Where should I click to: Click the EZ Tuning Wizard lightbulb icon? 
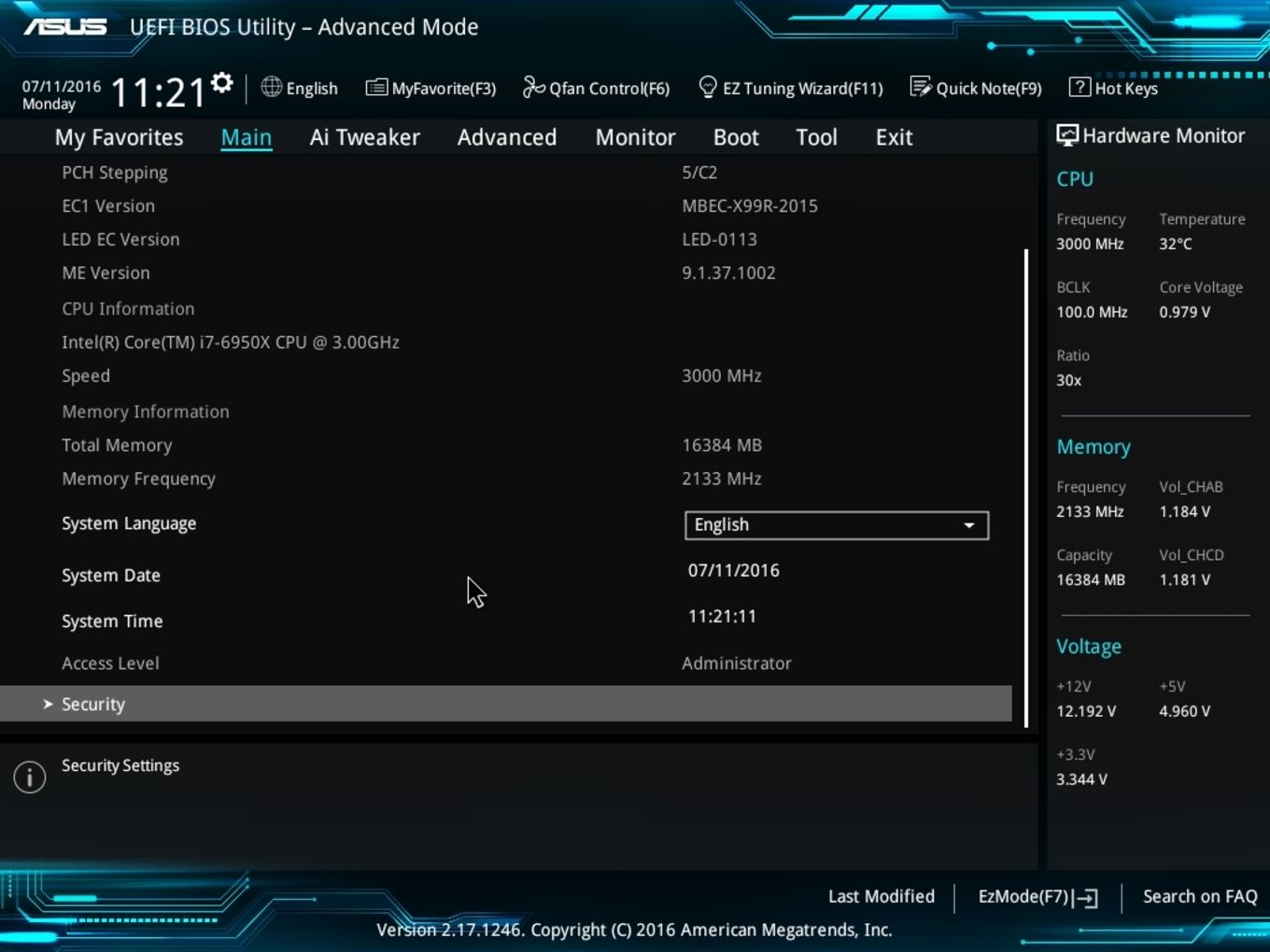(708, 87)
